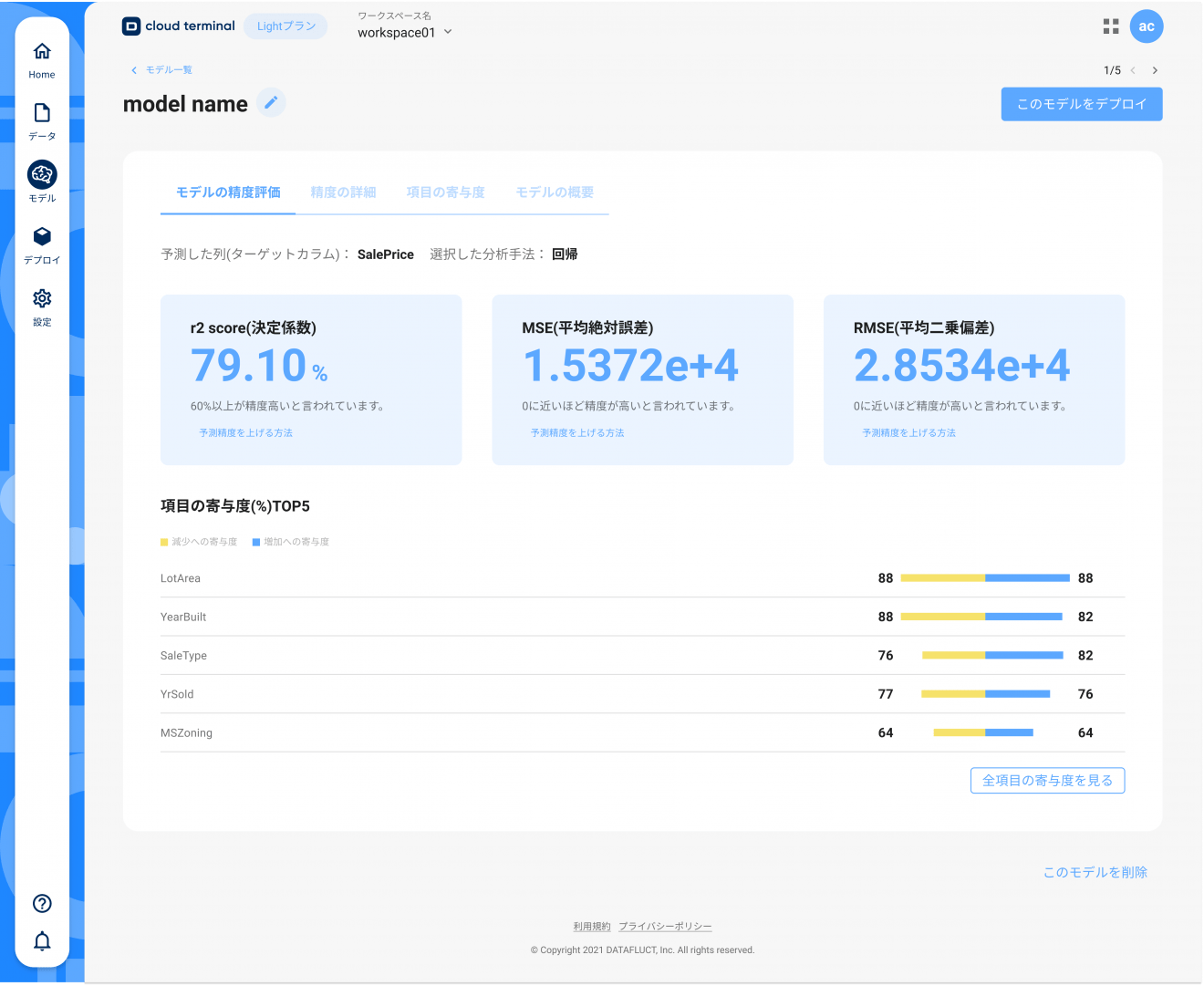Image resolution: width=1204 pixels, height=986 pixels.
Task: Go to the next model page with the right arrow
Action: coord(1155,69)
